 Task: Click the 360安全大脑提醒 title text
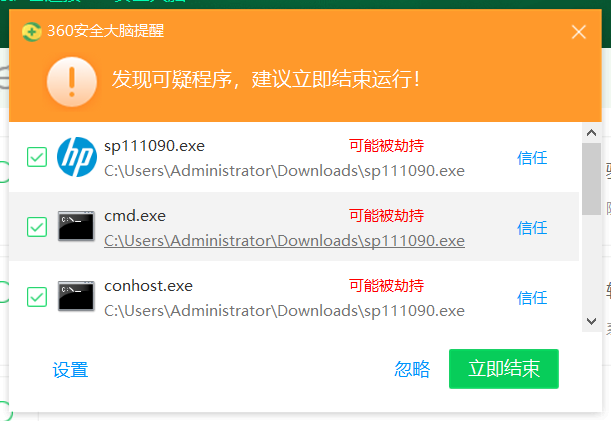tap(106, 31)
